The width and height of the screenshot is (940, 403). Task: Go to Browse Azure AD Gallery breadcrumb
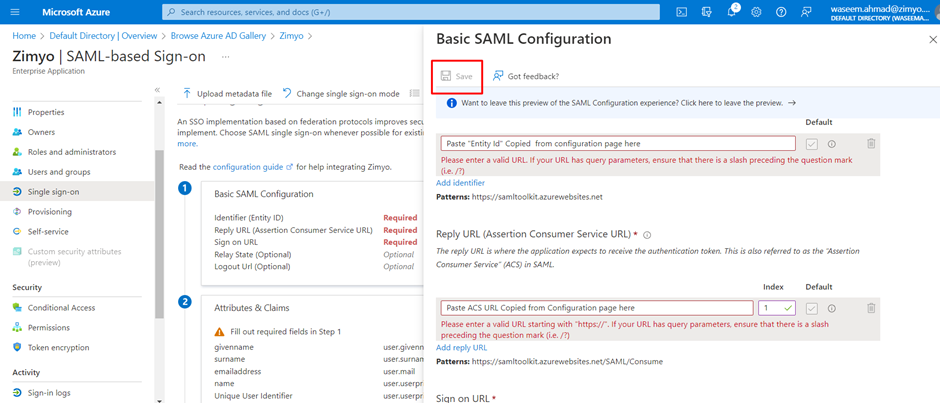click(218, 36)
